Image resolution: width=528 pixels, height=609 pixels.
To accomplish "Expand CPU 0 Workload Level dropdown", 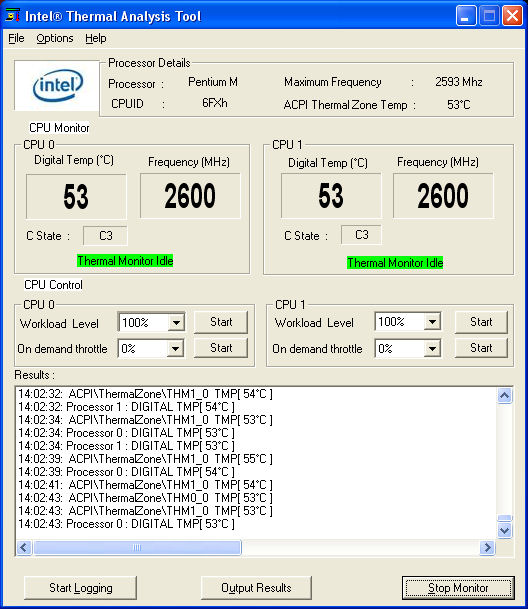I will (x=176, y=322).
